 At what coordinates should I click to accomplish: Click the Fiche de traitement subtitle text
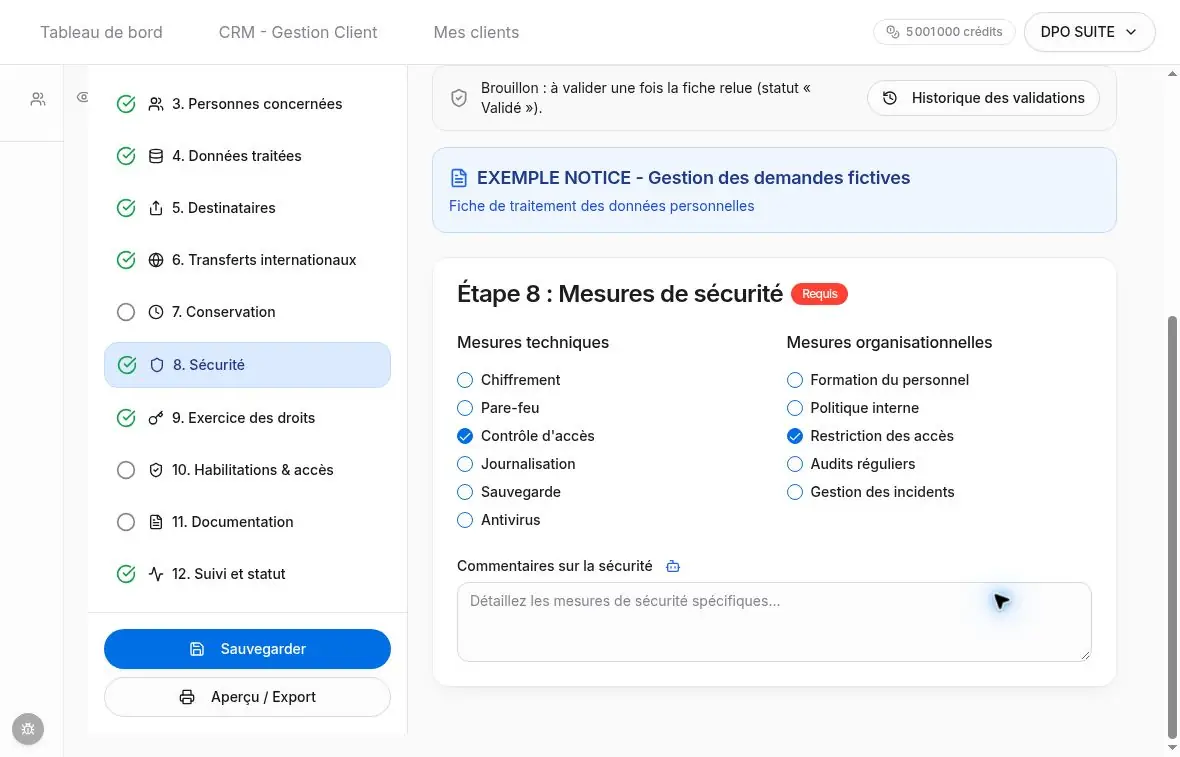[601, 206]
